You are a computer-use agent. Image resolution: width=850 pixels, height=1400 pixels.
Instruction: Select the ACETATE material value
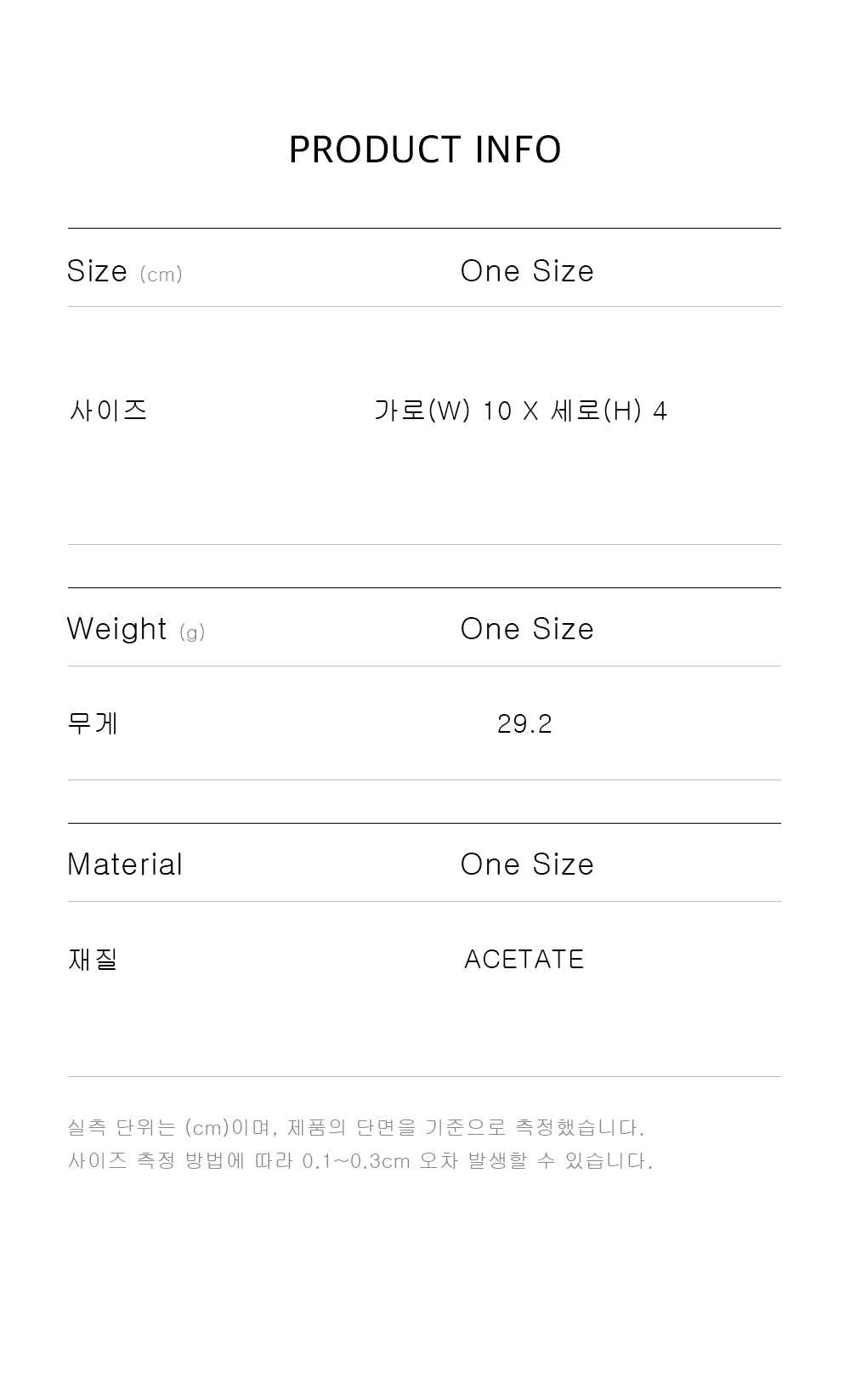click(x=524, y=960)
